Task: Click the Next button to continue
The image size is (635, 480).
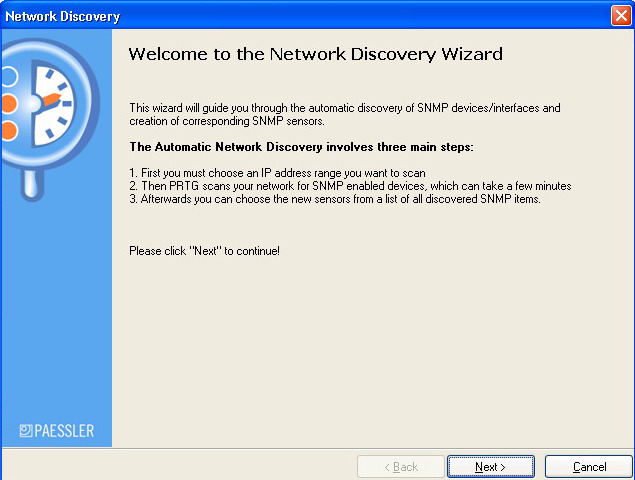Action: (x=490, y=467)
